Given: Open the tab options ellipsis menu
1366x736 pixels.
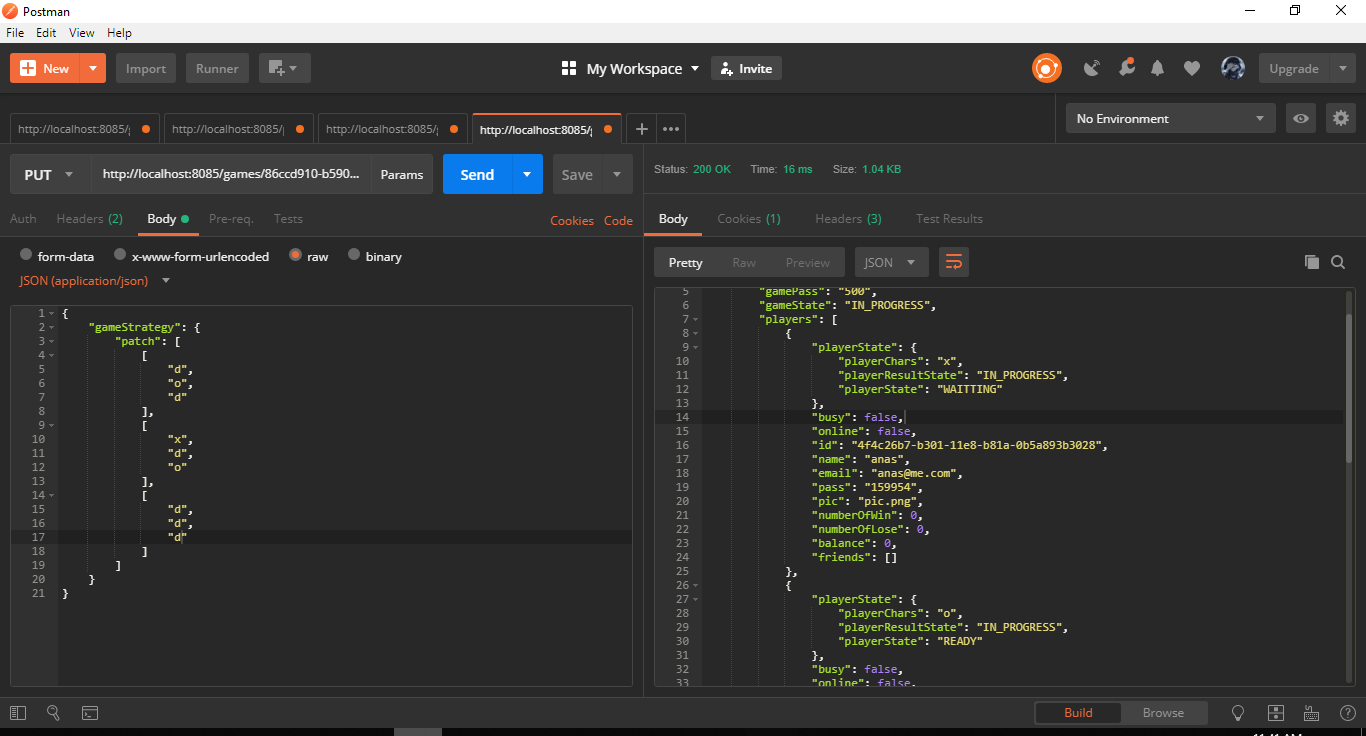Looking at the screenshot, I should pyautogui.click(x=671, y=128).
